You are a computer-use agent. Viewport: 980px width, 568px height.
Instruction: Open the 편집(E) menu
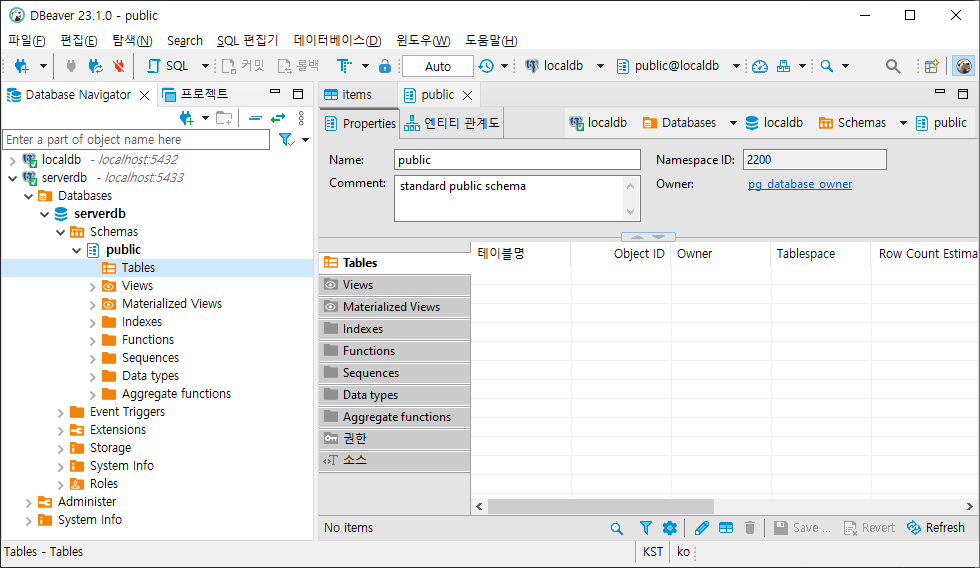coord(79,41)
